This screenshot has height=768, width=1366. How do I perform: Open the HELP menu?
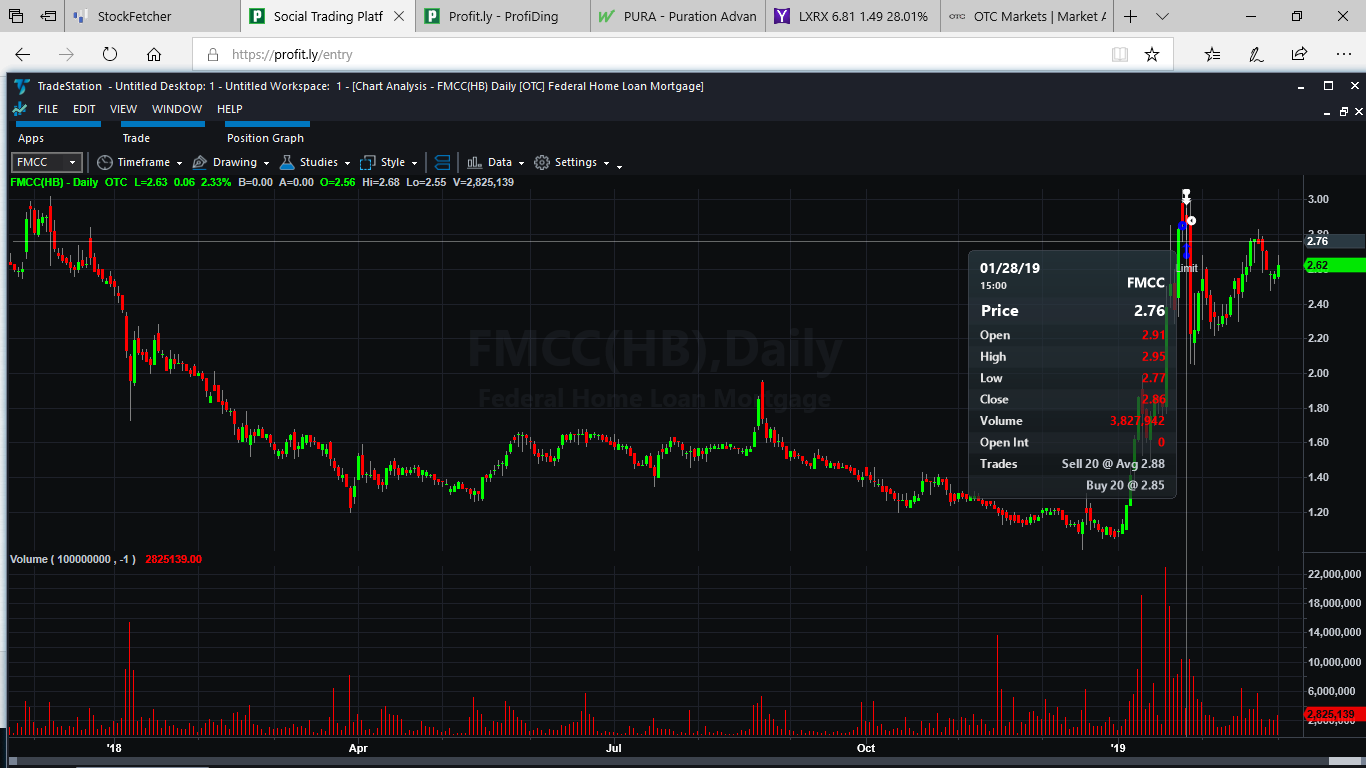click(230, 109)
